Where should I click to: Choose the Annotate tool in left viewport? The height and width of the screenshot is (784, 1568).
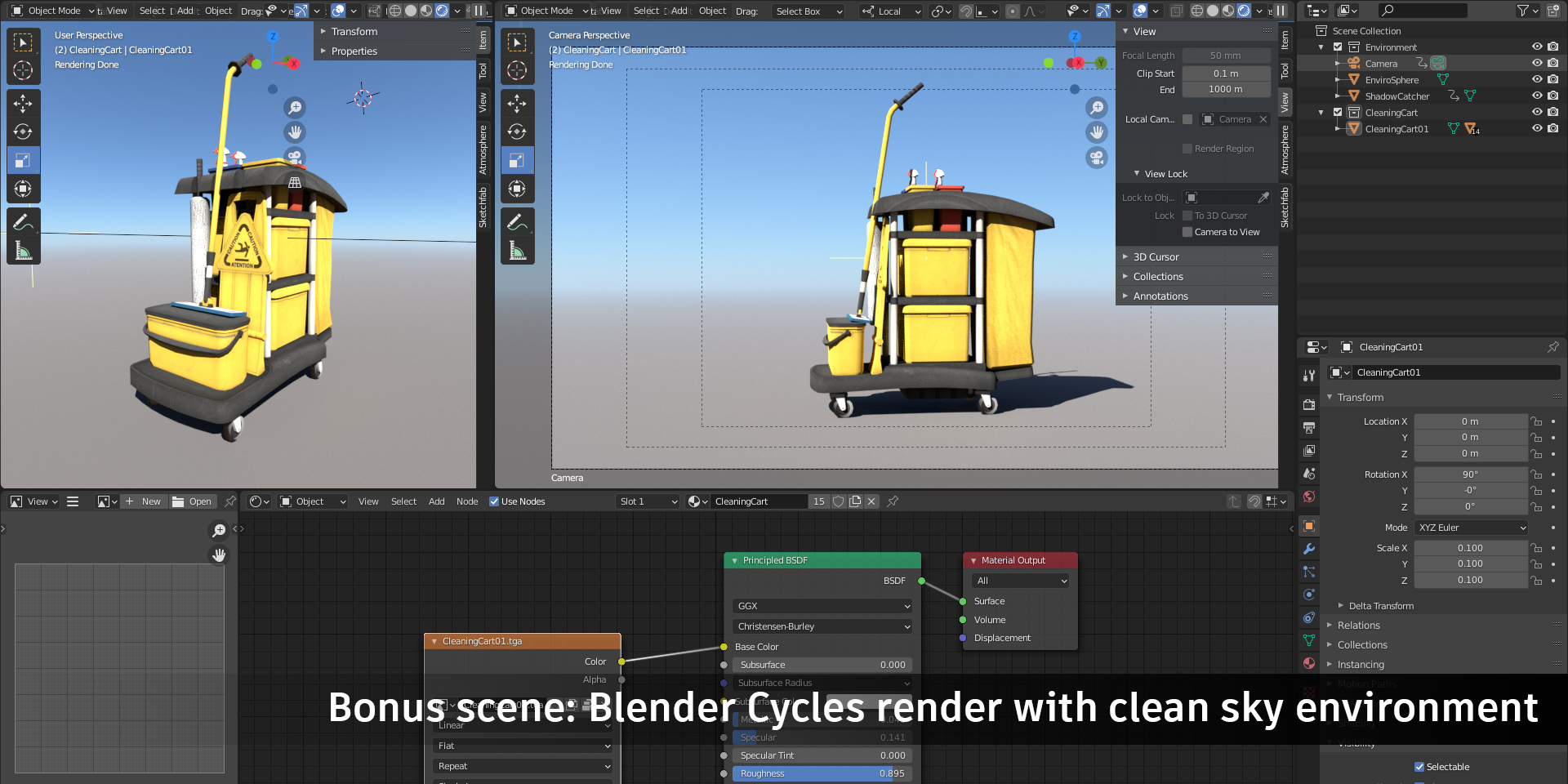click(23, 222)
